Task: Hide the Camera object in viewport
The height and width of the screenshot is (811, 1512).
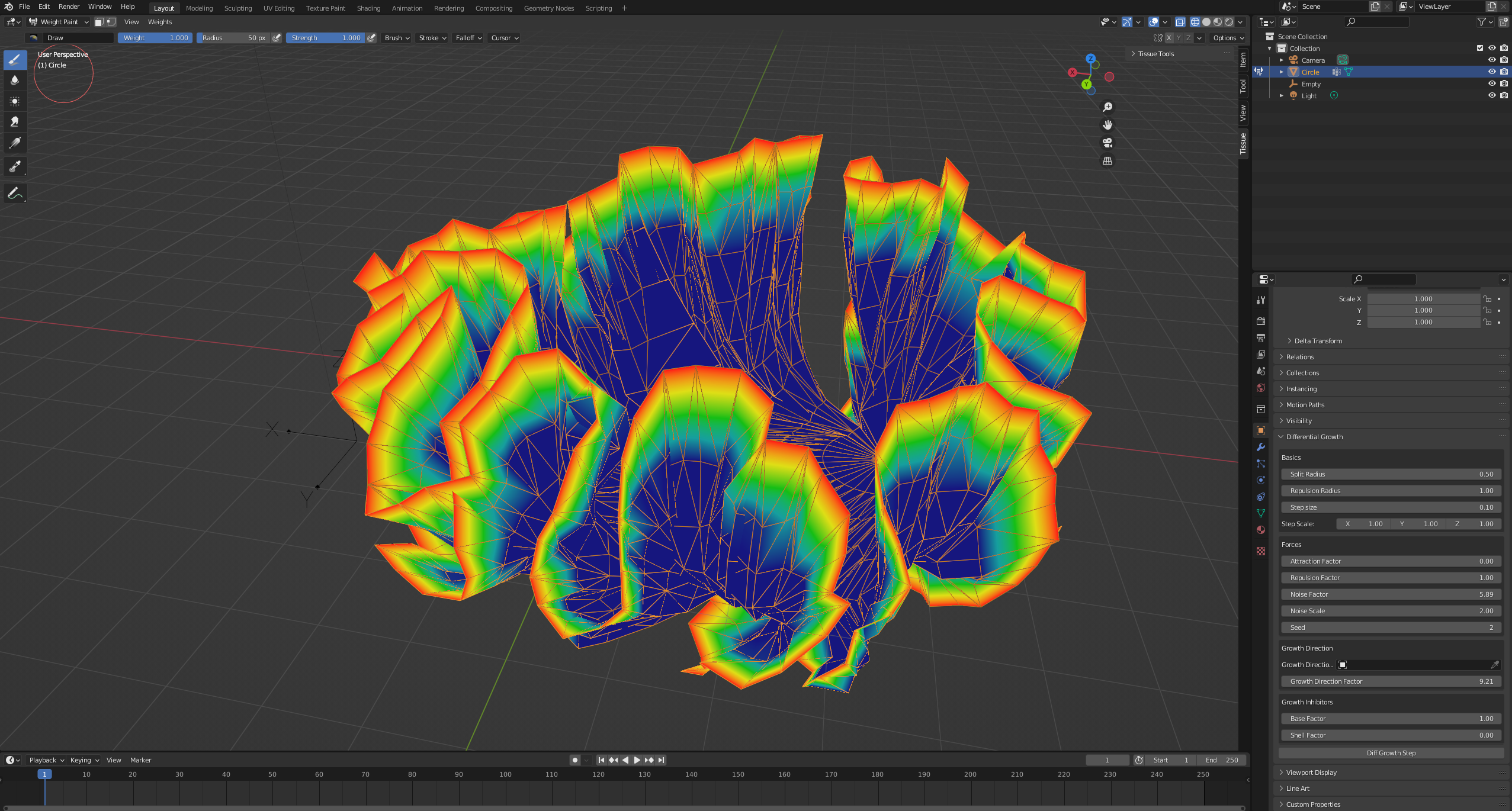Action: (1492, 60)
